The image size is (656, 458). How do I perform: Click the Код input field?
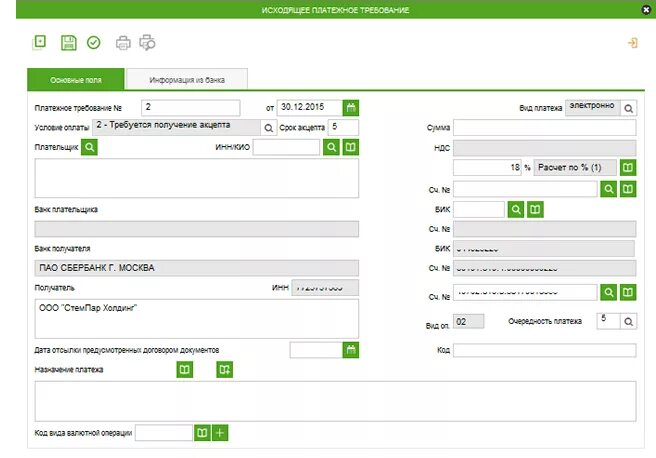click(544, 350)
